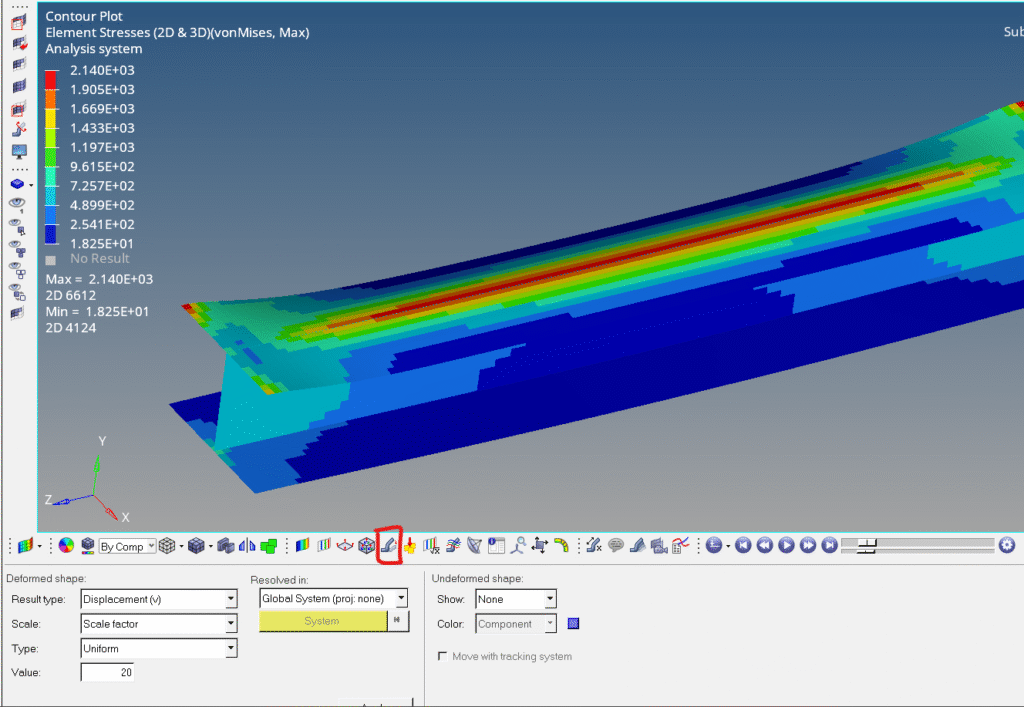Click the green mesh lines cubes icon
Image resolution: width=1024 pixels, height=707 pixels.
(x=268, y=546)
